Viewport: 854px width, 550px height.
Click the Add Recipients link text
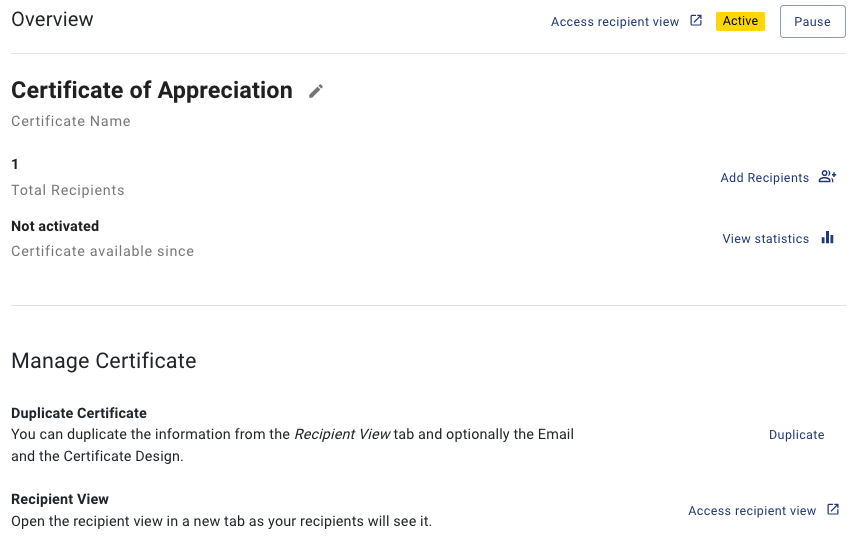pyautogui.click(x=764, y=178)
